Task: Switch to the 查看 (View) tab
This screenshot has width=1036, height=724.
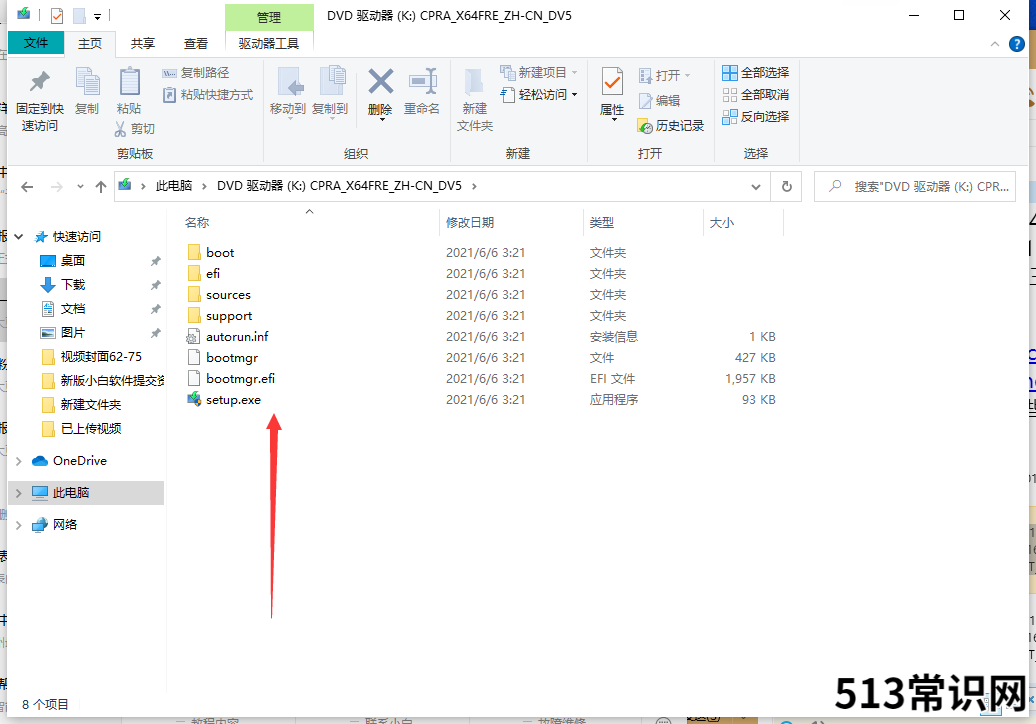Action: coord(196,44)
